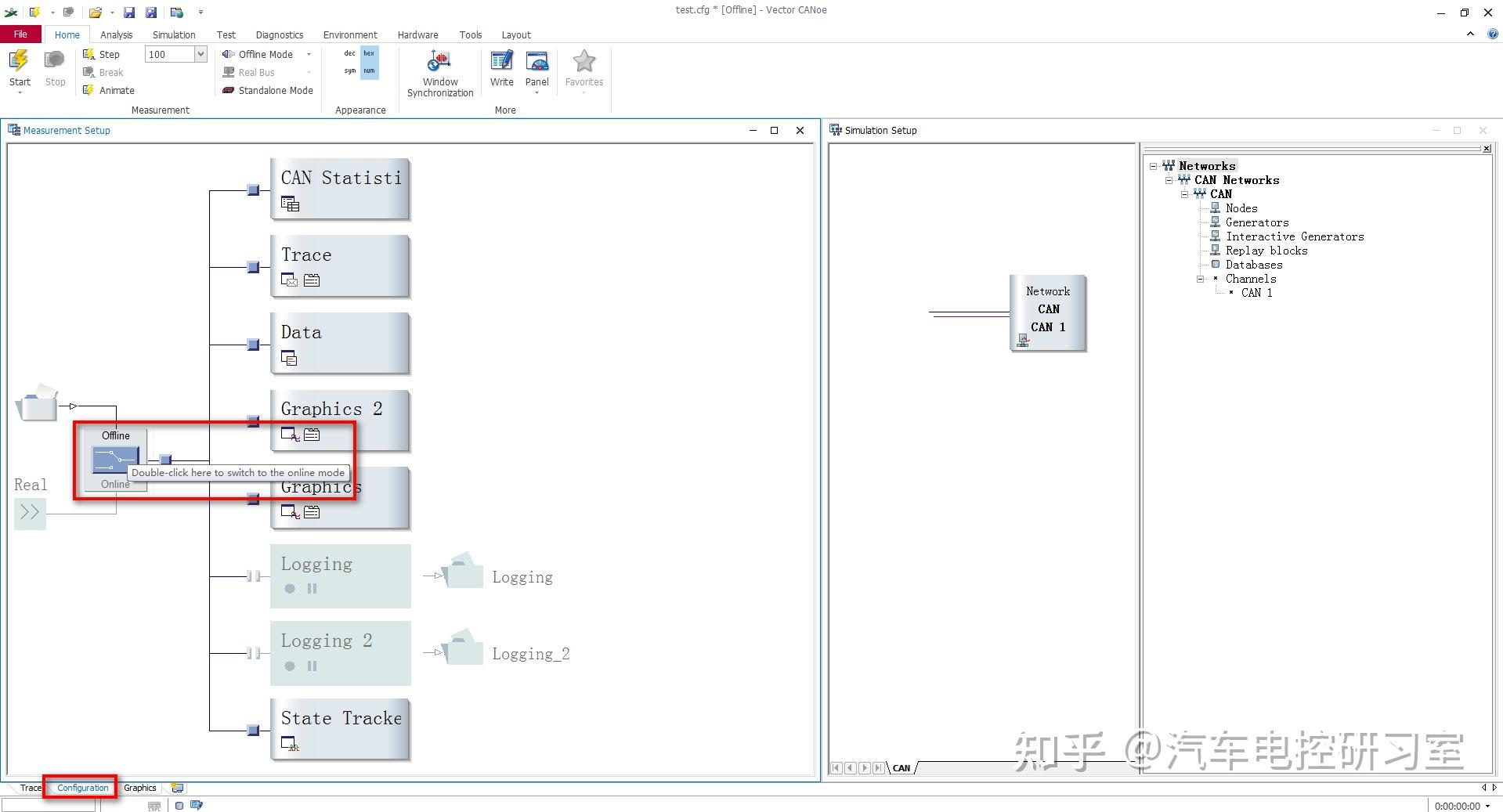Click the Real bus input arrows icon

pos(30,513)
